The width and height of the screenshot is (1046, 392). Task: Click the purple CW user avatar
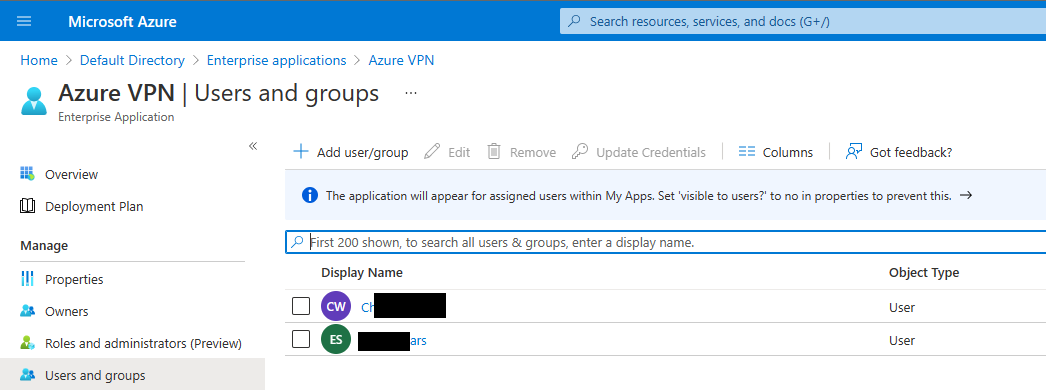[x=336, y=307]
